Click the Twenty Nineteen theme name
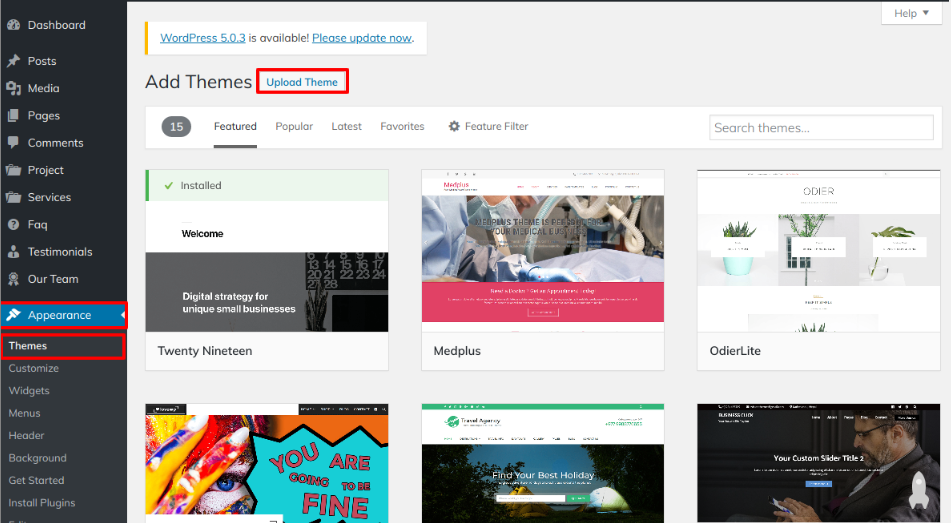951x523 pixels. click(205, 351)
